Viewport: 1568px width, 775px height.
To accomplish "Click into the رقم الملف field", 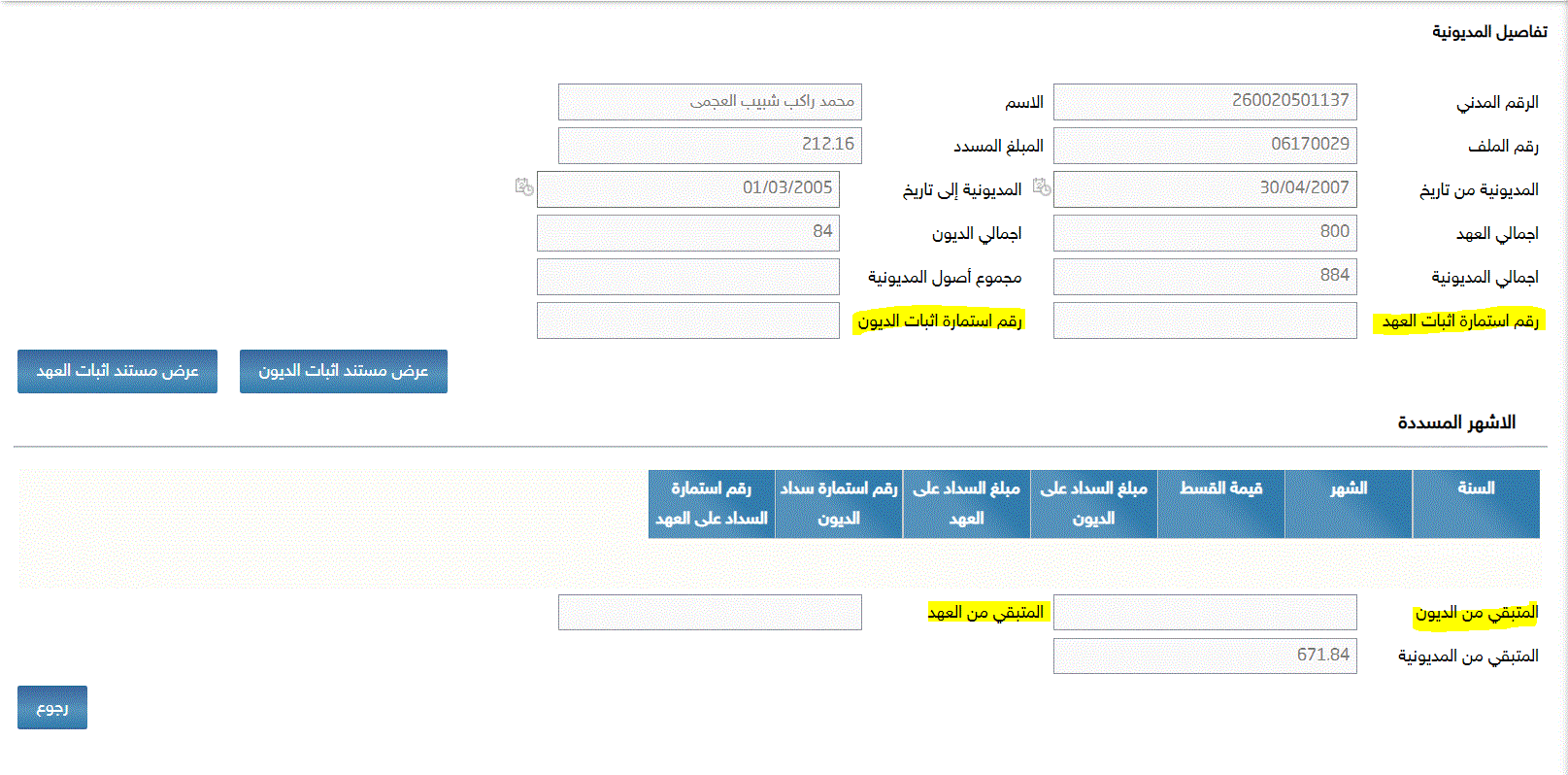I will tap(1205, 145).
